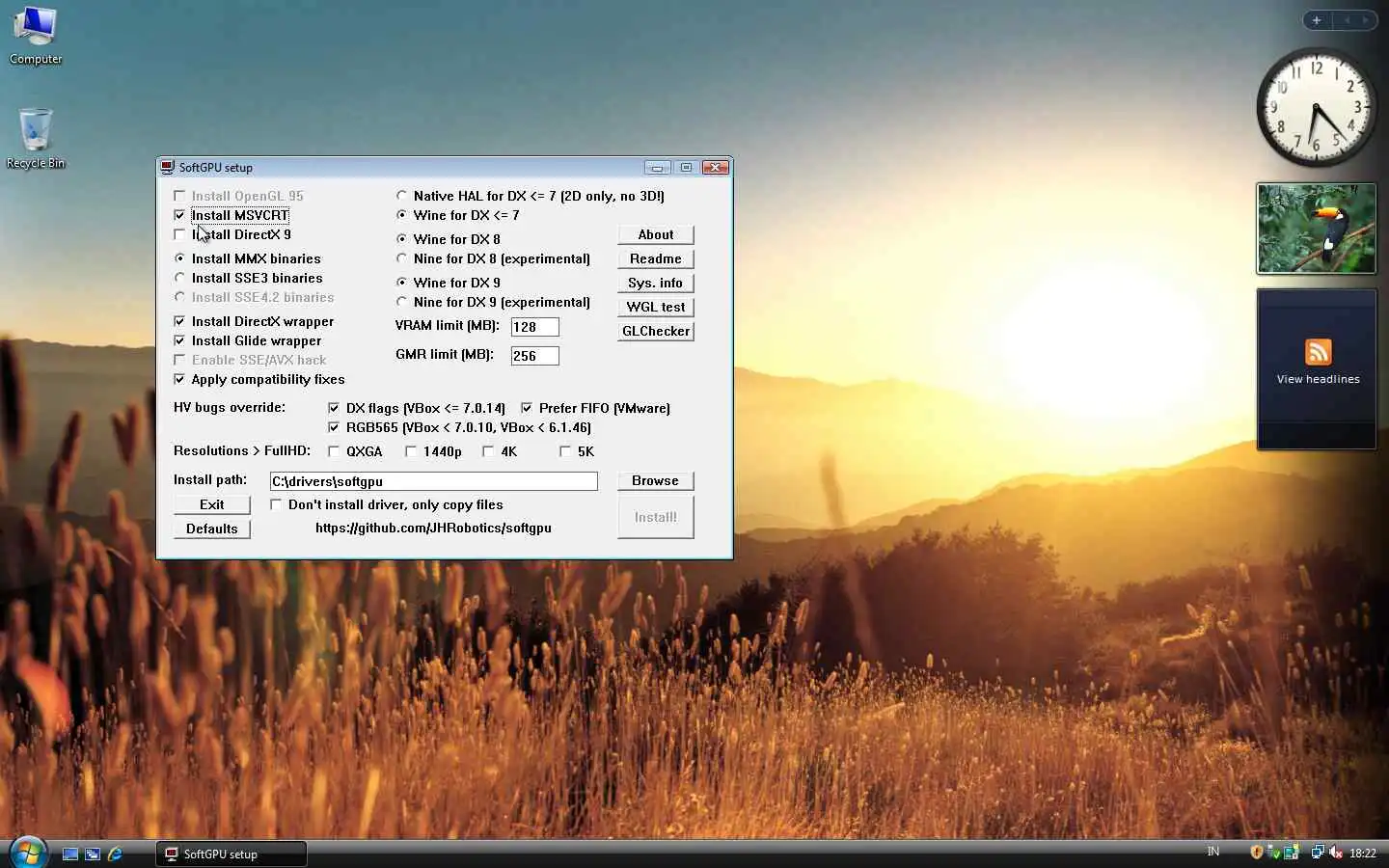Click SoftGPU setup title bar icon
The width and height of the screenshot is (1389, 868).
pos(168,167)
